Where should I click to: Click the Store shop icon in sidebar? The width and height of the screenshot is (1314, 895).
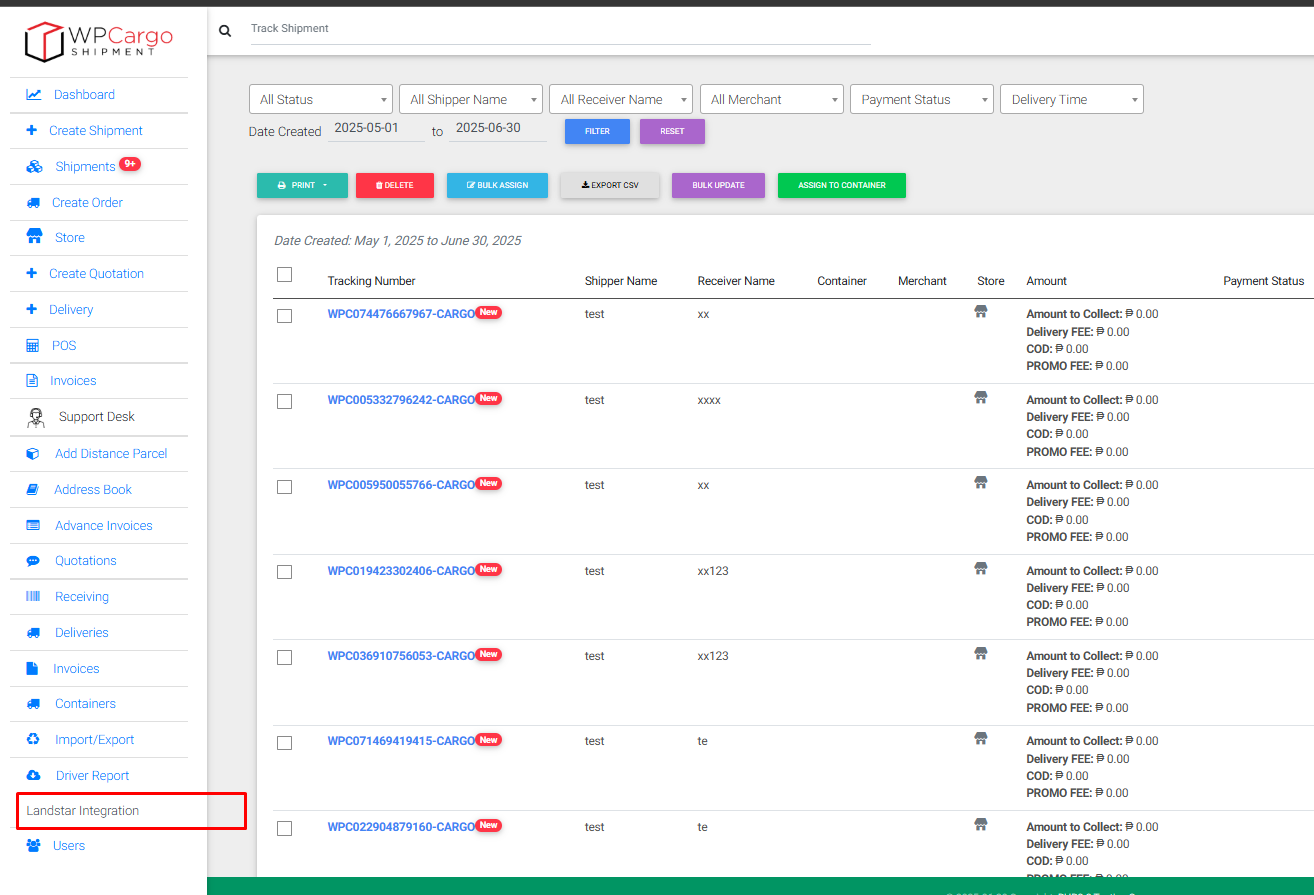point(35,237)
